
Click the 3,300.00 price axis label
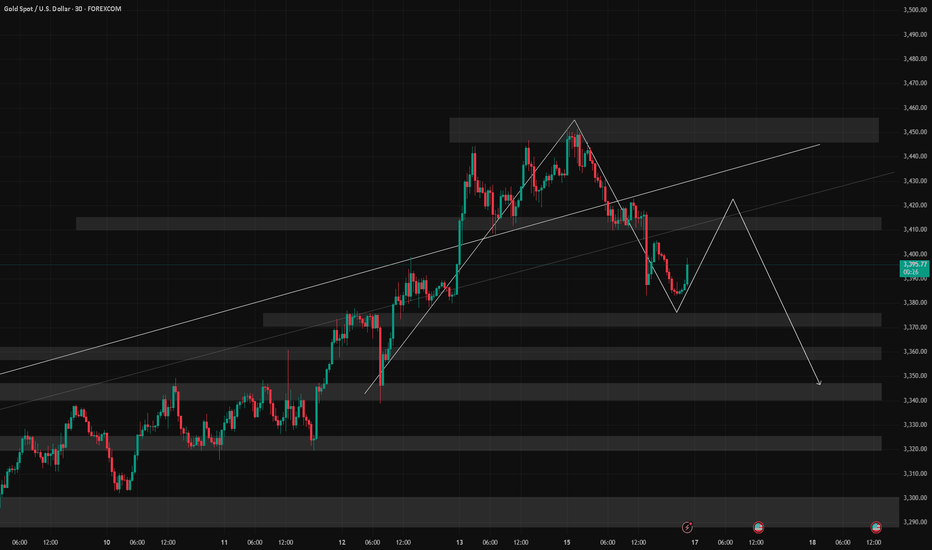coord(915,498)
